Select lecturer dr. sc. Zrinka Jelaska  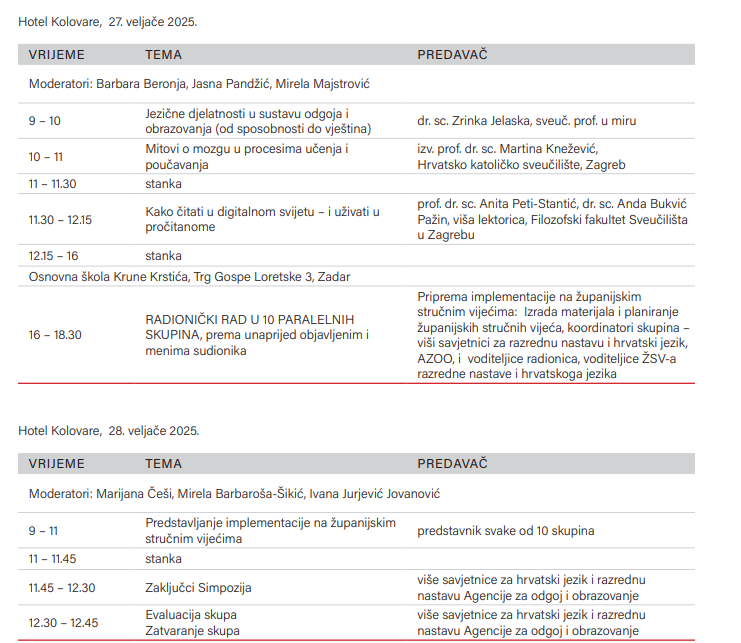click(526, 121)
